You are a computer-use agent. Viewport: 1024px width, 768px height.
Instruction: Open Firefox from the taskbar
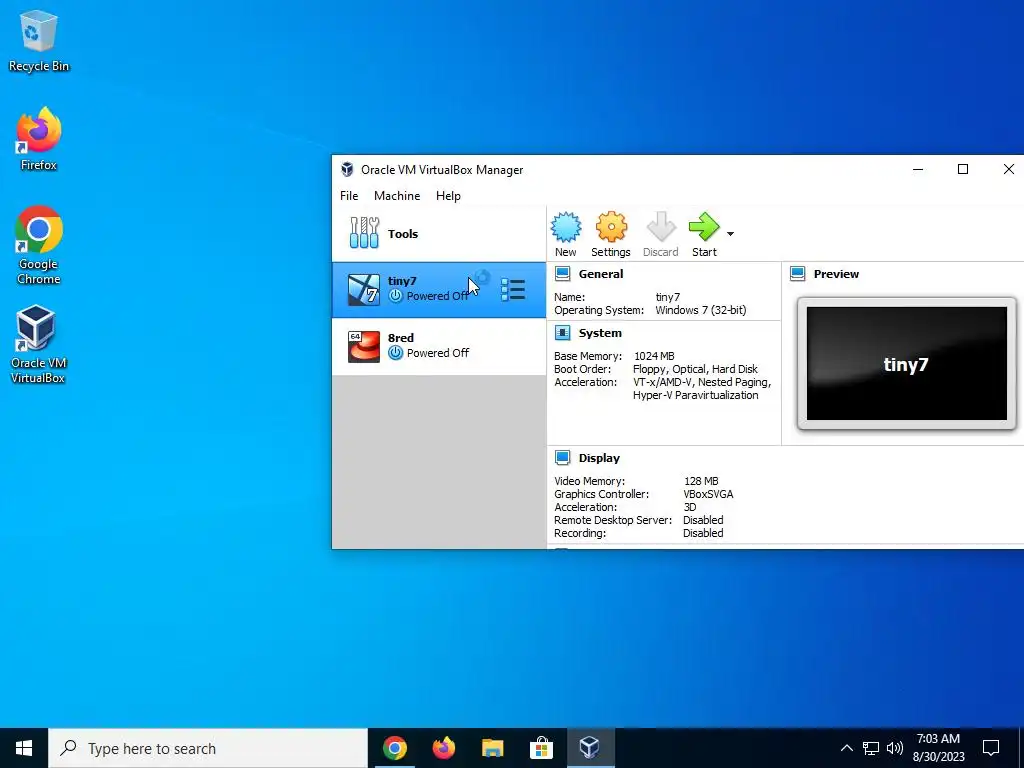click(444, 748)
